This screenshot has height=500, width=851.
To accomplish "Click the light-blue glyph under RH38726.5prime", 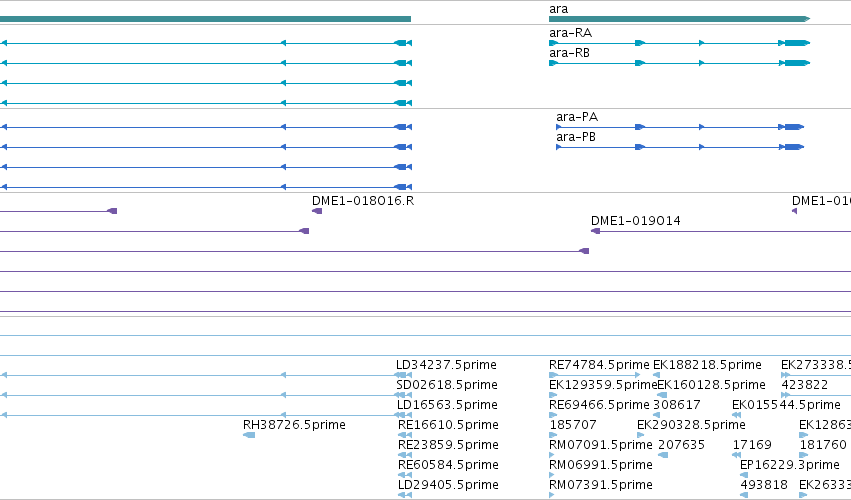I will pyautogui.click(x=249, y=435).
